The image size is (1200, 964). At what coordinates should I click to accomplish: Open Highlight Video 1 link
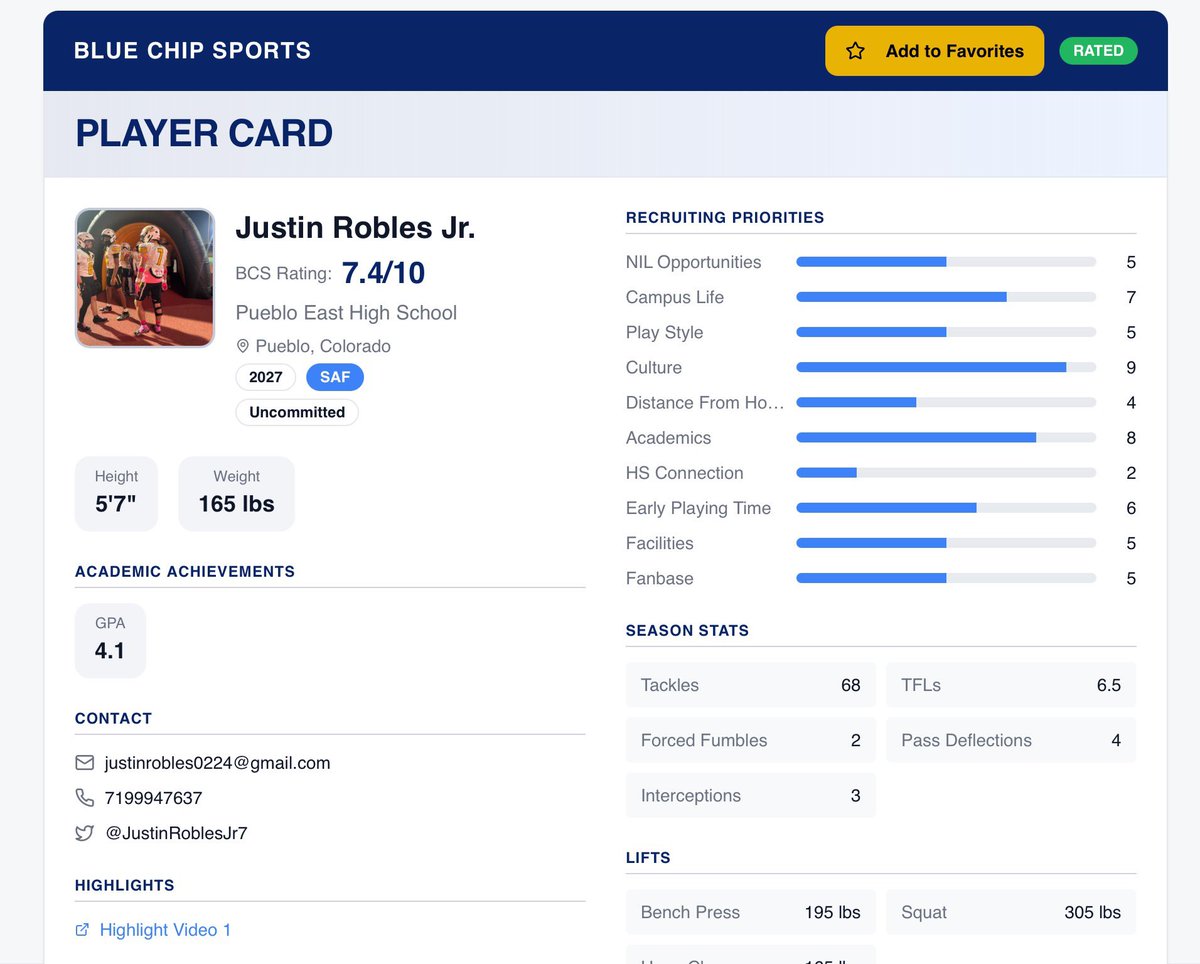click(165, 930)
